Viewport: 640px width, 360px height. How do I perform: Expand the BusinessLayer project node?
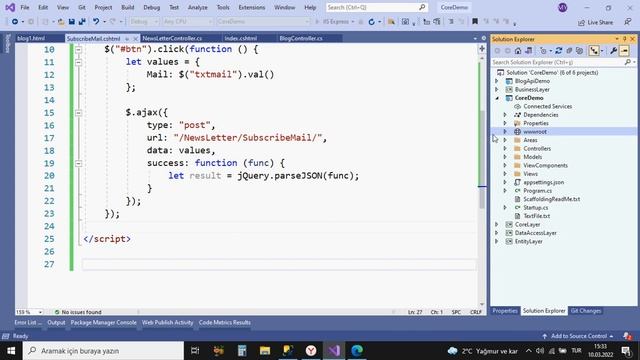coord(497,89)
